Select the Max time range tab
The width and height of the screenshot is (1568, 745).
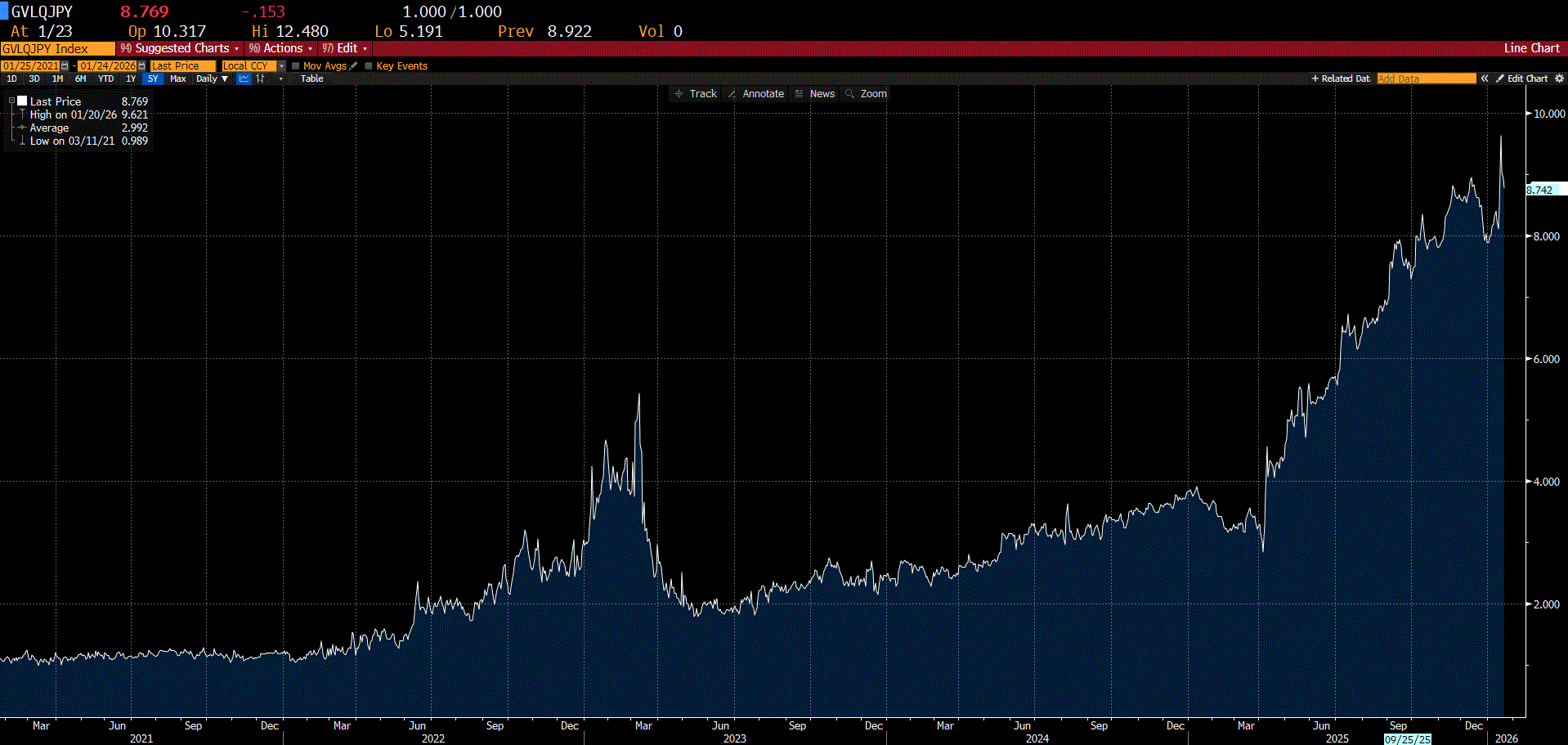tap(177, 78)
